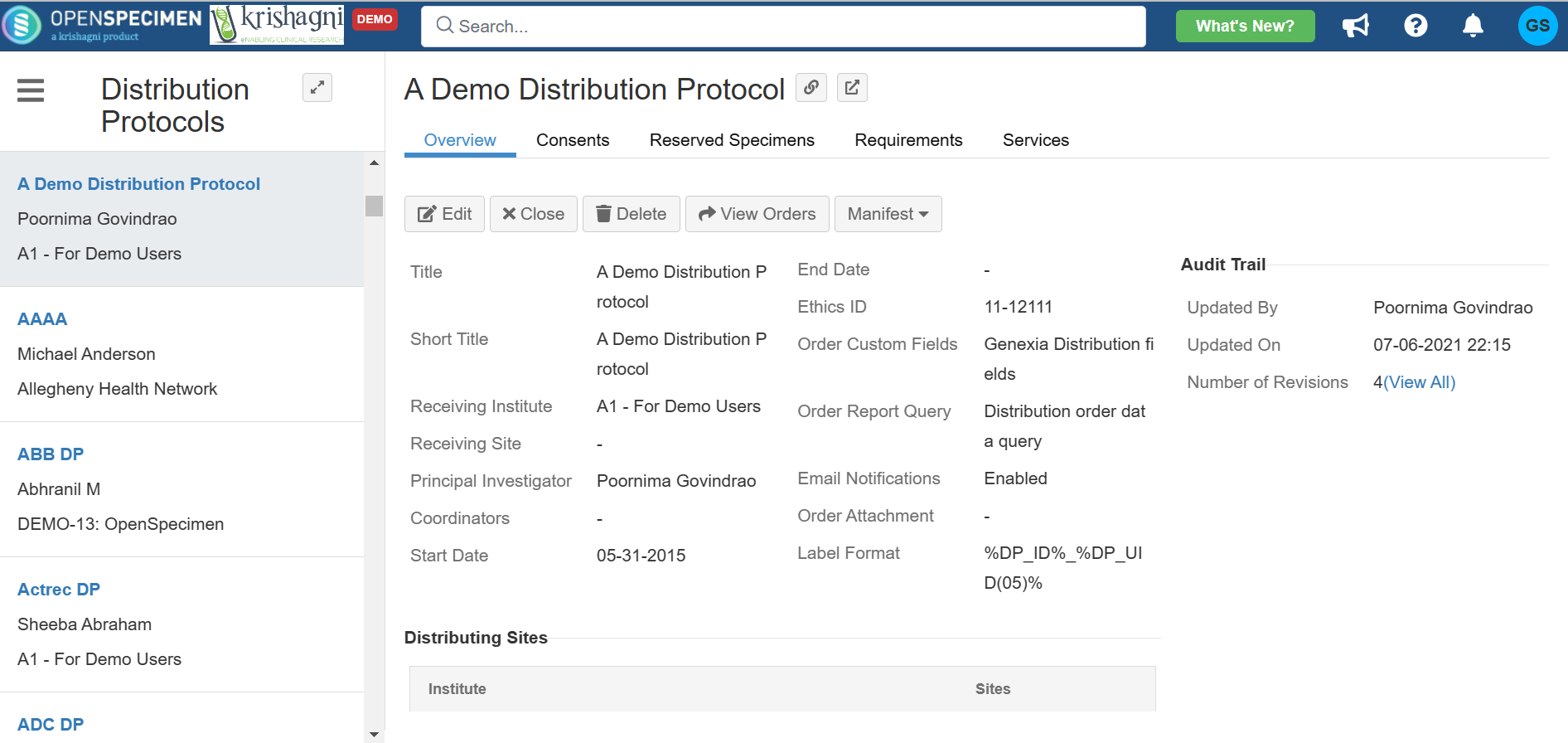Click Institute column header

457,689
